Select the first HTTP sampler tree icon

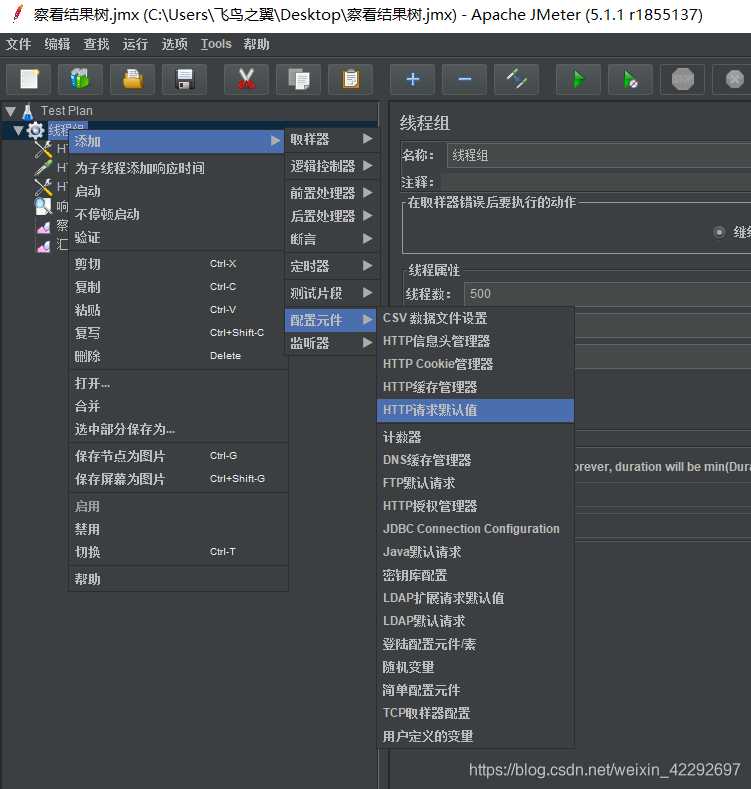tap(43, 149)
